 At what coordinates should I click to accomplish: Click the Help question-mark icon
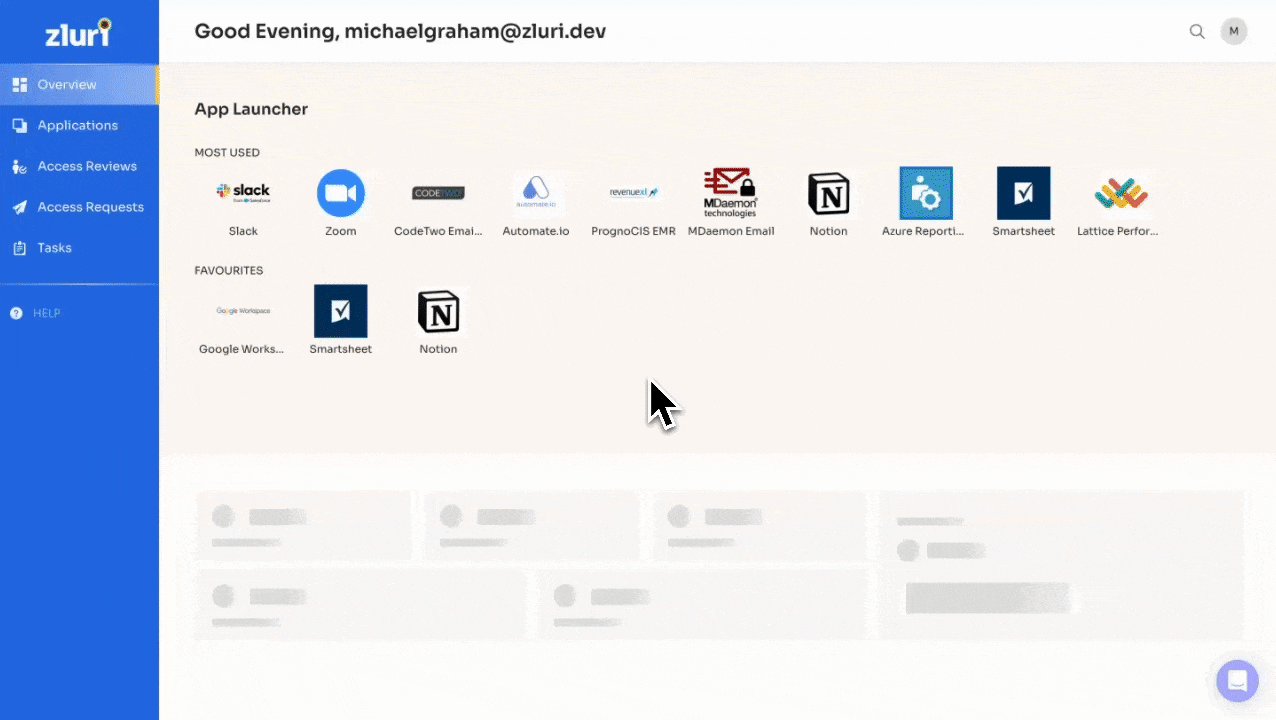click(x=16, y=313)
